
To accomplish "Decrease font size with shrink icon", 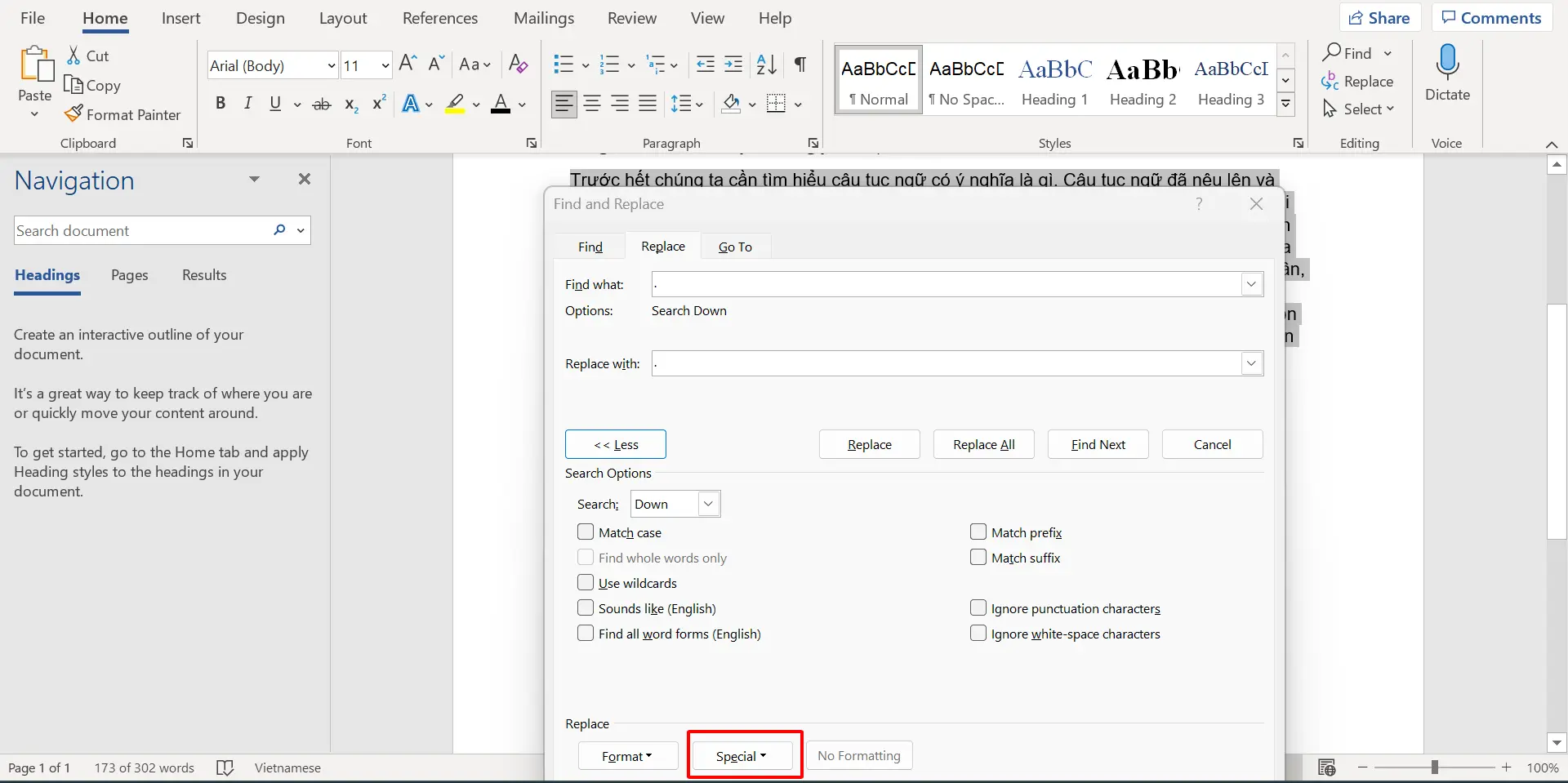I will tap(436, 64).
